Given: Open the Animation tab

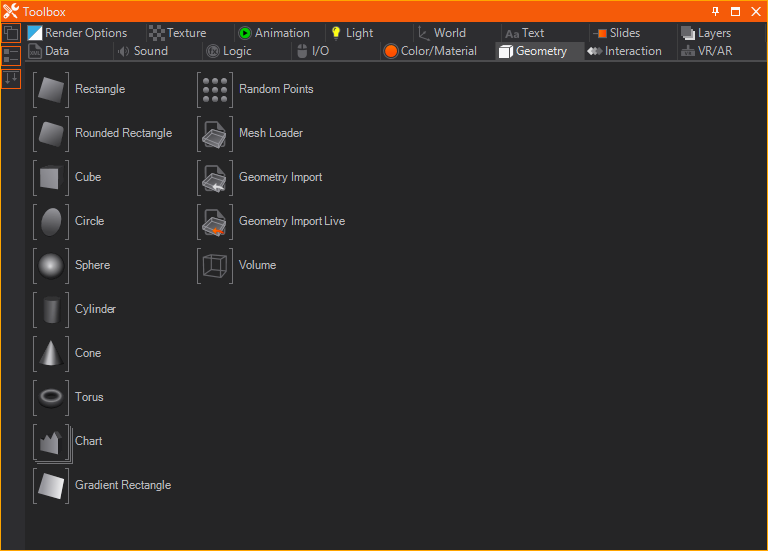Looking at the screenshot, I should pos(274,33).
